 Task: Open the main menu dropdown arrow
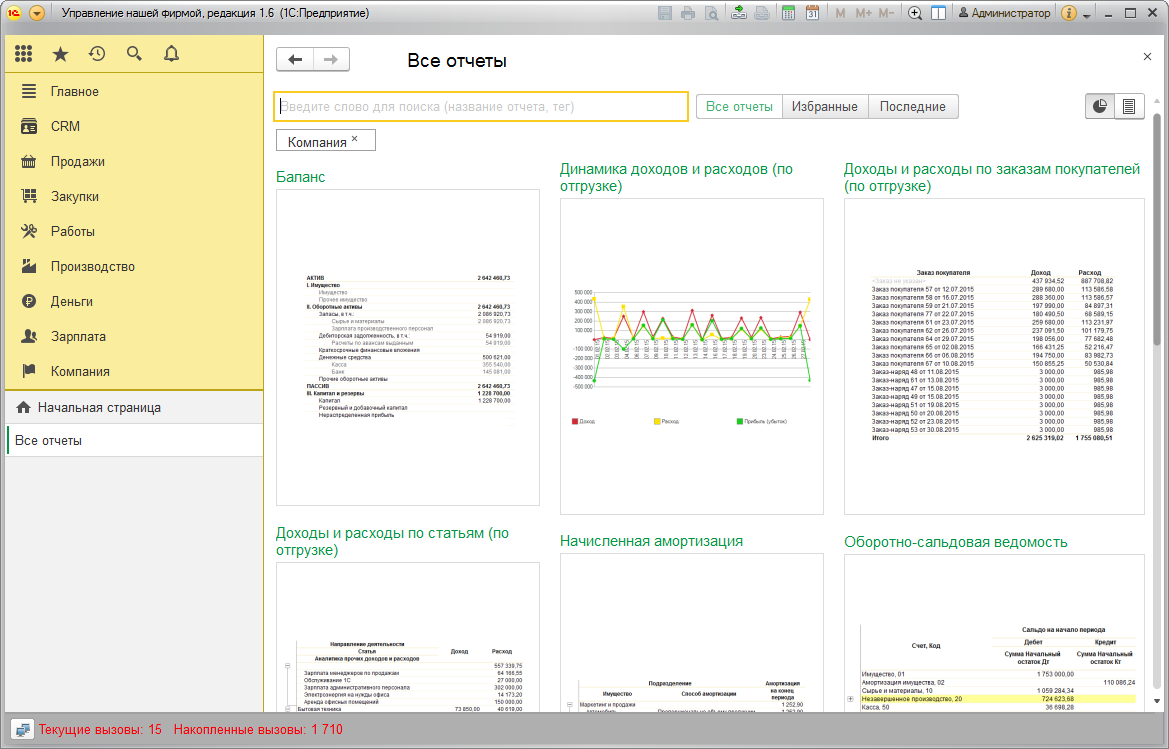[x=37, y=13]
